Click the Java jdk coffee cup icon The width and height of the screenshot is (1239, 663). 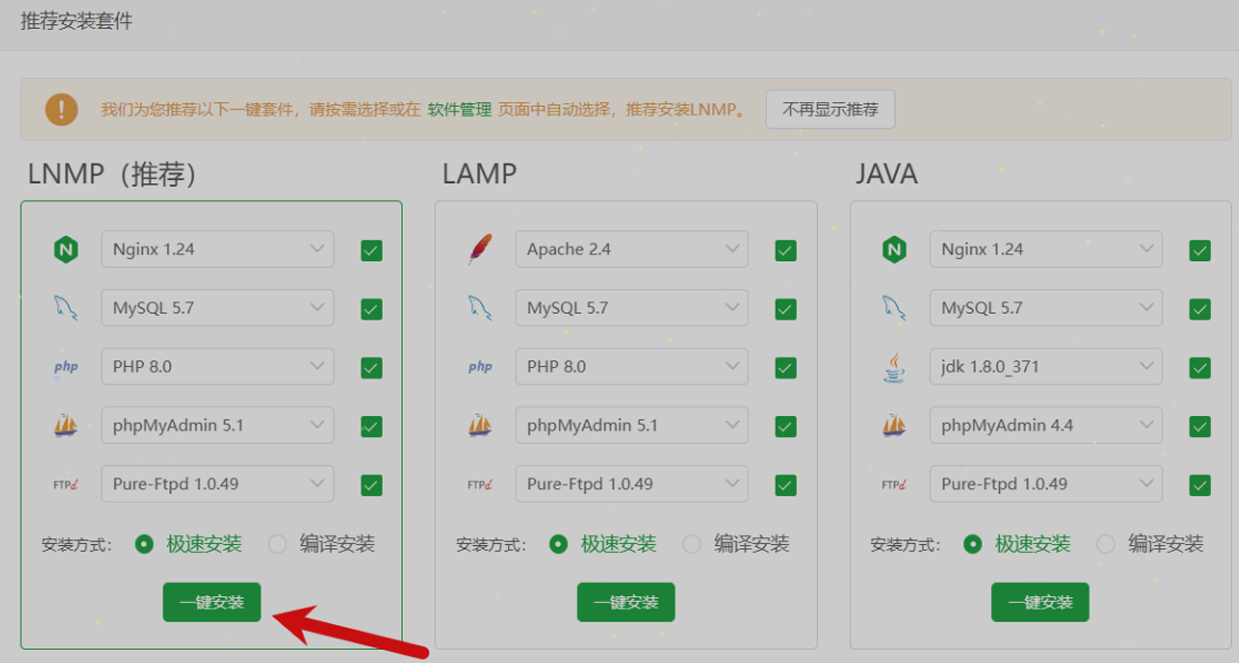pos(894,367)
